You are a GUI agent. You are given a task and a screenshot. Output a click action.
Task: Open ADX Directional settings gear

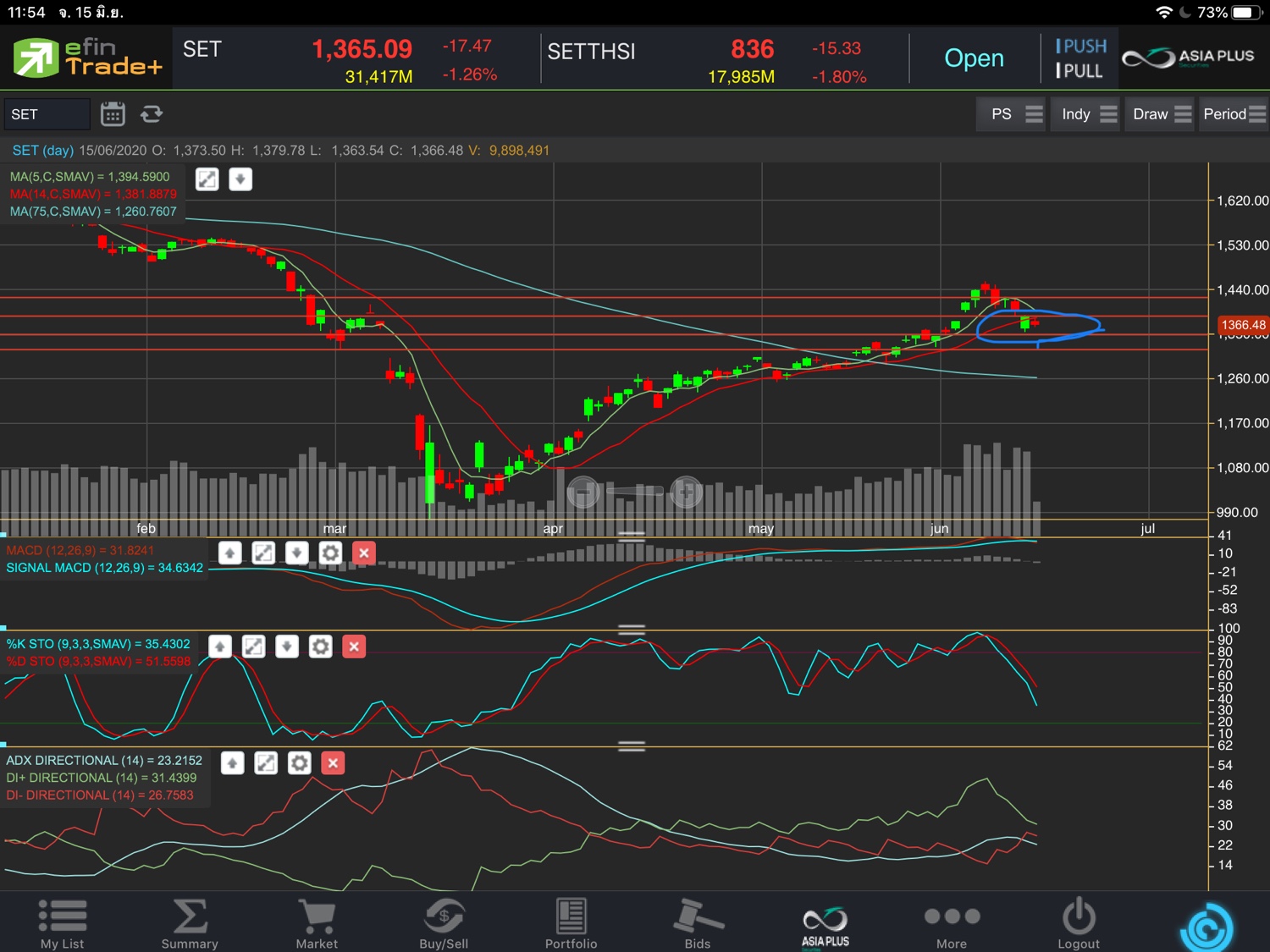click(x=299, y=763)
